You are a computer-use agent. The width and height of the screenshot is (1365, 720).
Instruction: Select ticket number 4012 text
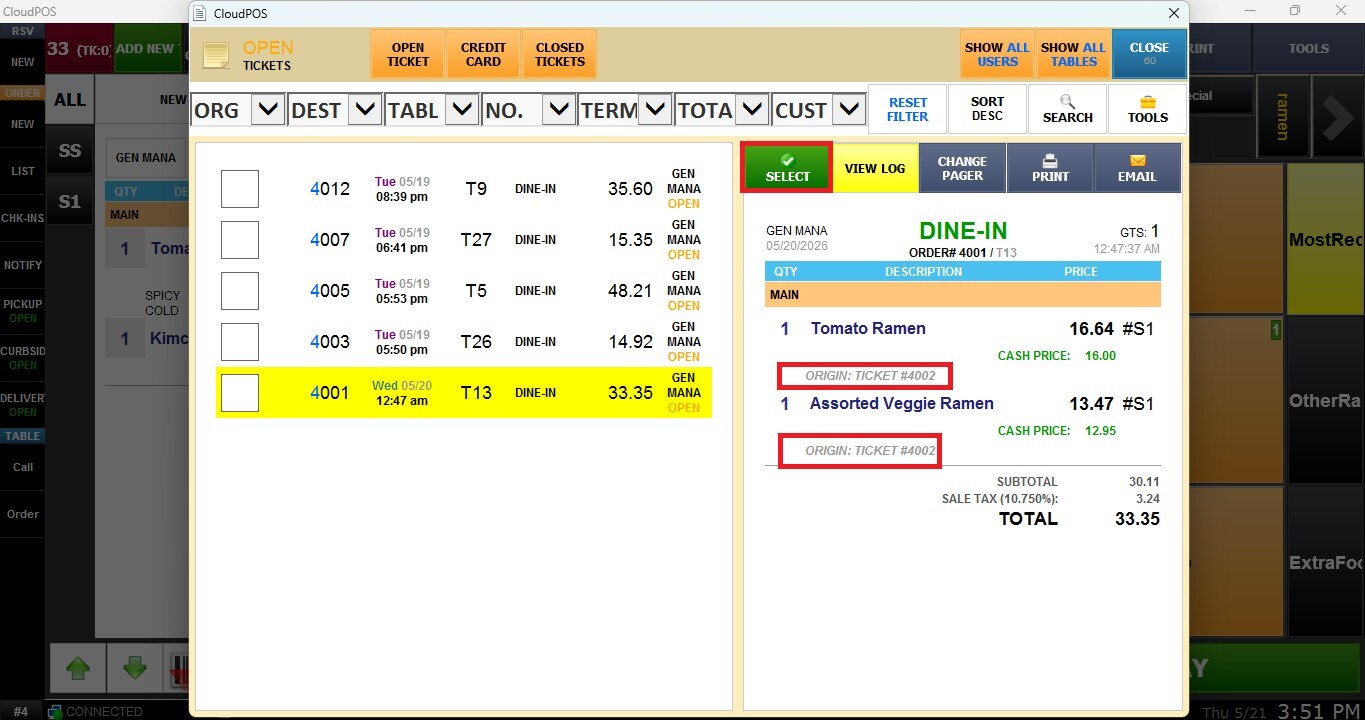click(330, 189)
